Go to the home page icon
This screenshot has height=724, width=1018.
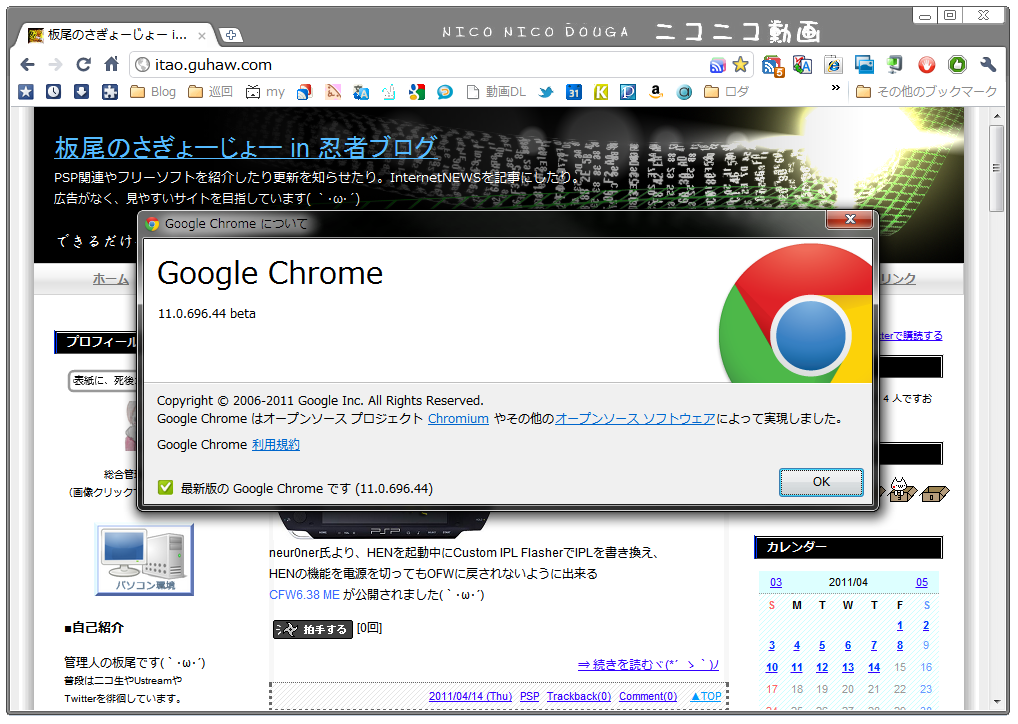point(112,64)
